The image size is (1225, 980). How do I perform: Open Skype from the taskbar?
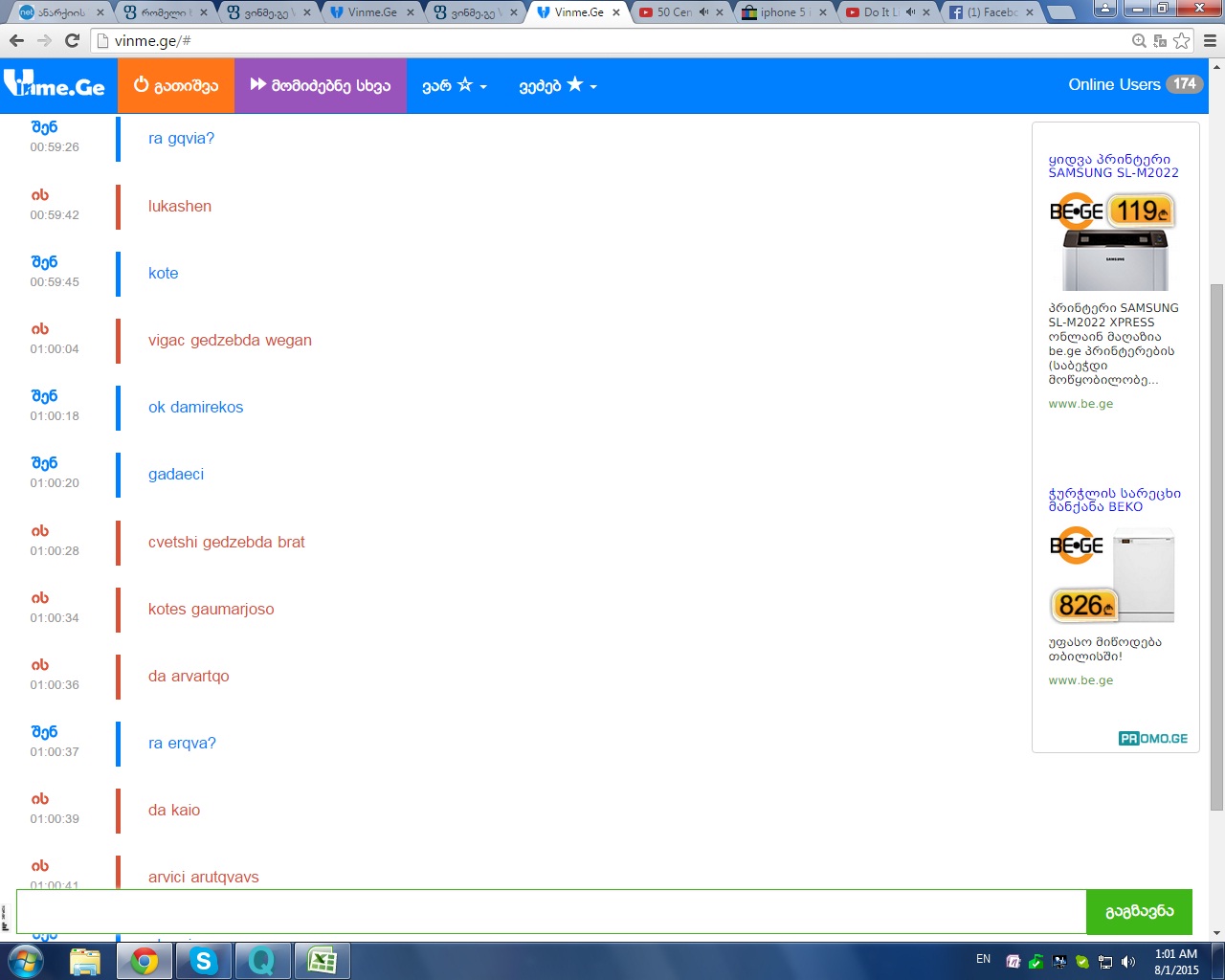tap(203, 961)
